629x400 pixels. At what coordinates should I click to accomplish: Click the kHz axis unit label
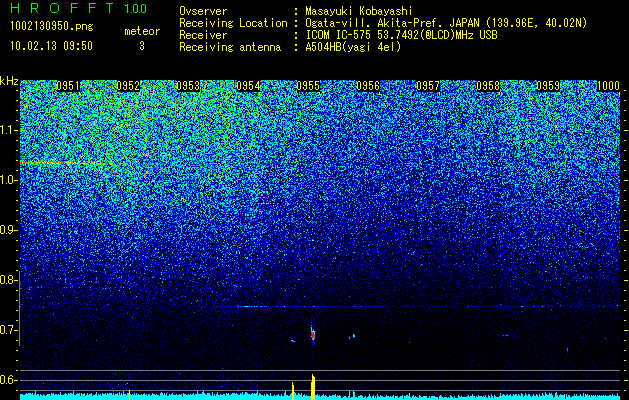(9, 81)
